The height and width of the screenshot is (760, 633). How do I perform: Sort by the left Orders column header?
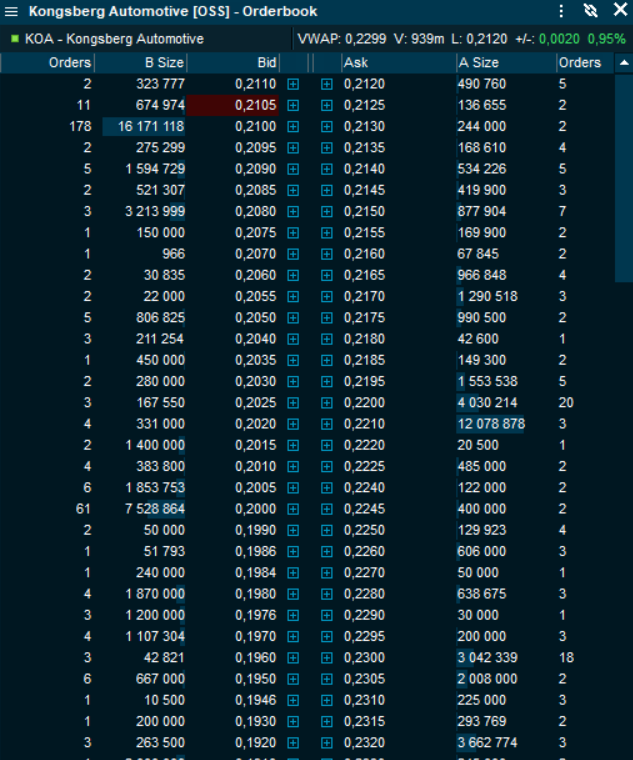(x=47, y=63)
